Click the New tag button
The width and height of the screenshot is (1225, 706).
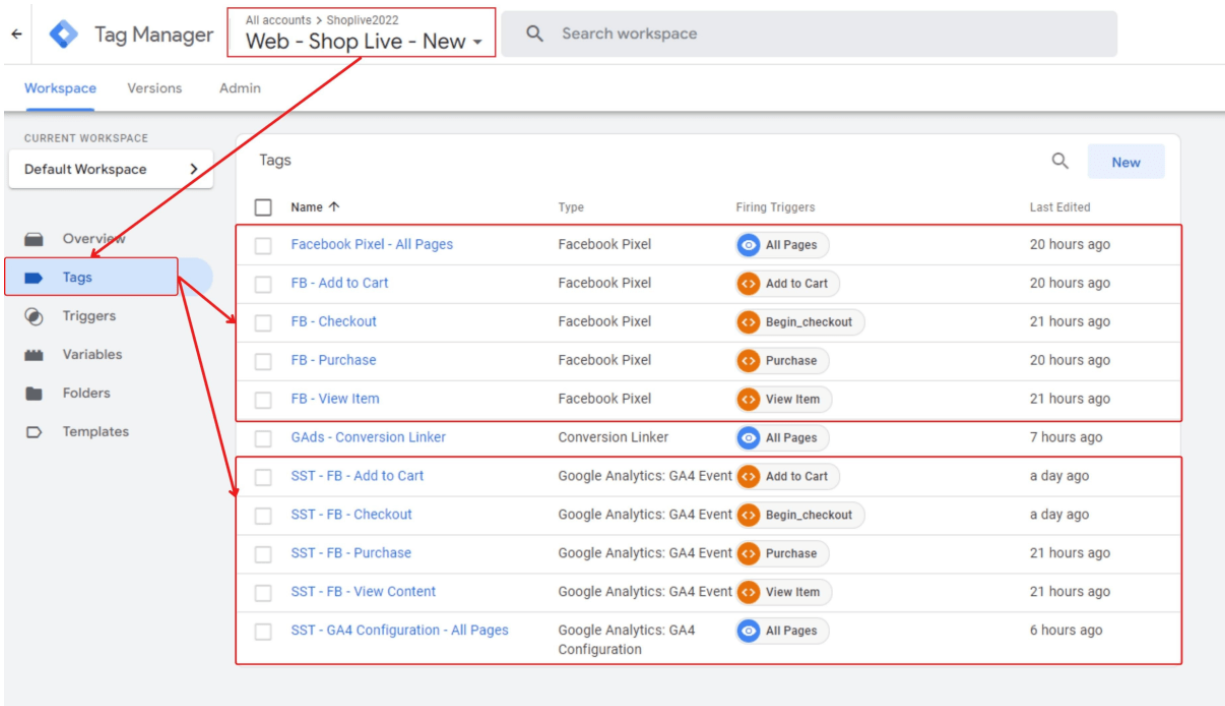click(x=1125, y=162)
